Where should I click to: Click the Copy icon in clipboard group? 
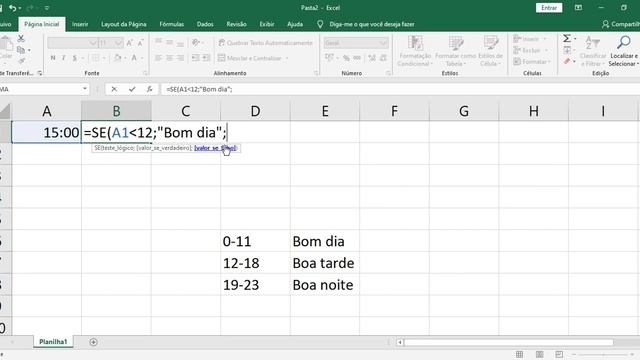pyautogui.click(x=21, y=50)
